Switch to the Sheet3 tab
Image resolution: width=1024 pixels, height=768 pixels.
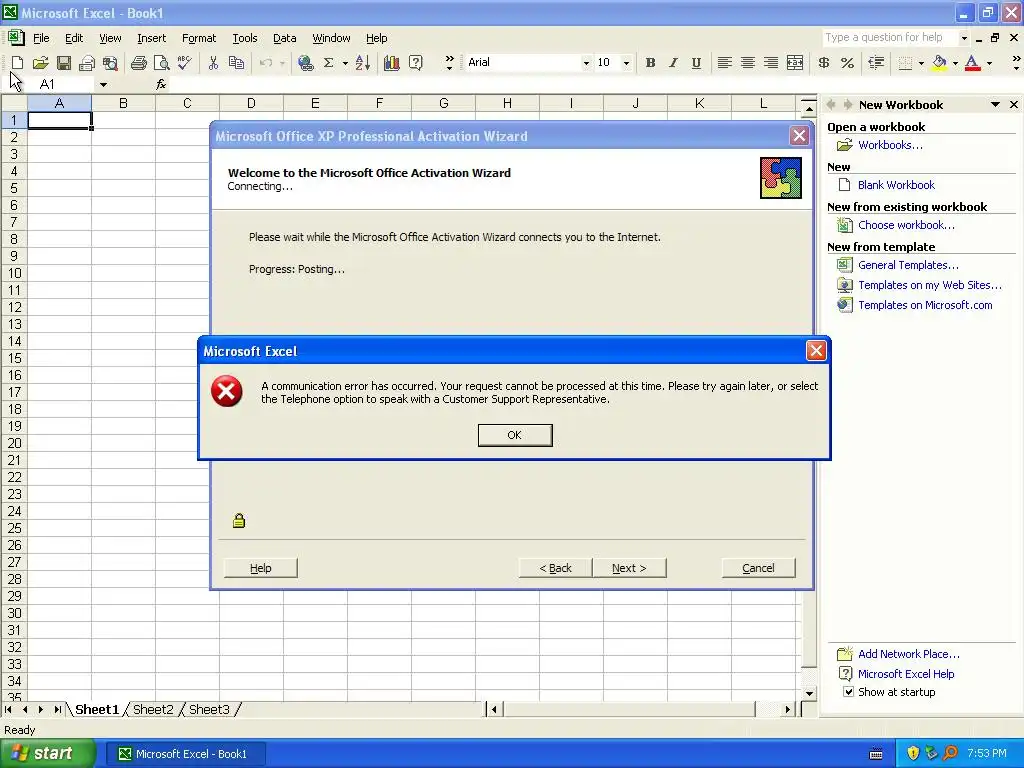pyautogui.click(x=209, y=709)
